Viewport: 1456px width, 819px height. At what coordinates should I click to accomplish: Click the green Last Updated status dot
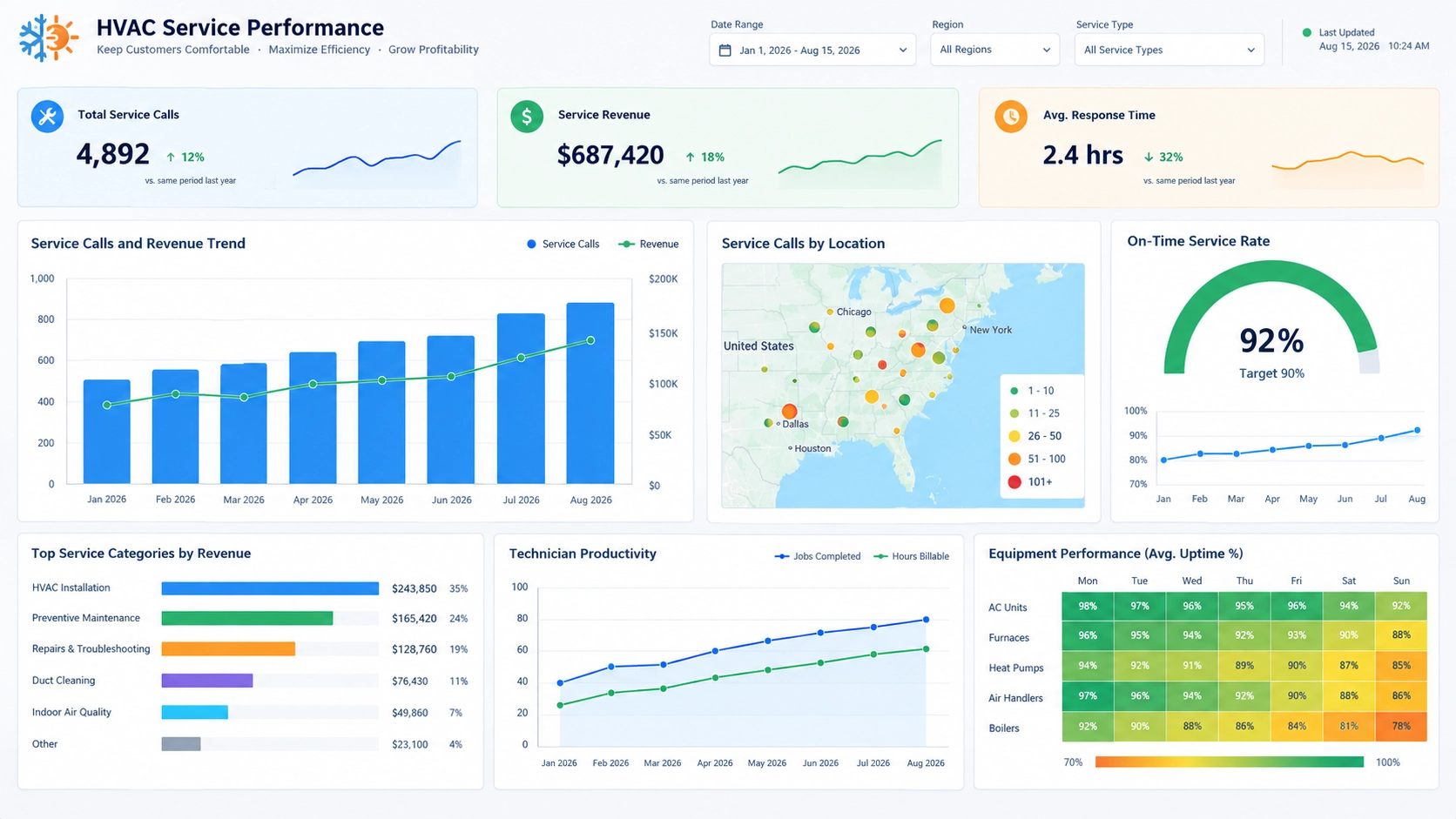click(1306, 32)
